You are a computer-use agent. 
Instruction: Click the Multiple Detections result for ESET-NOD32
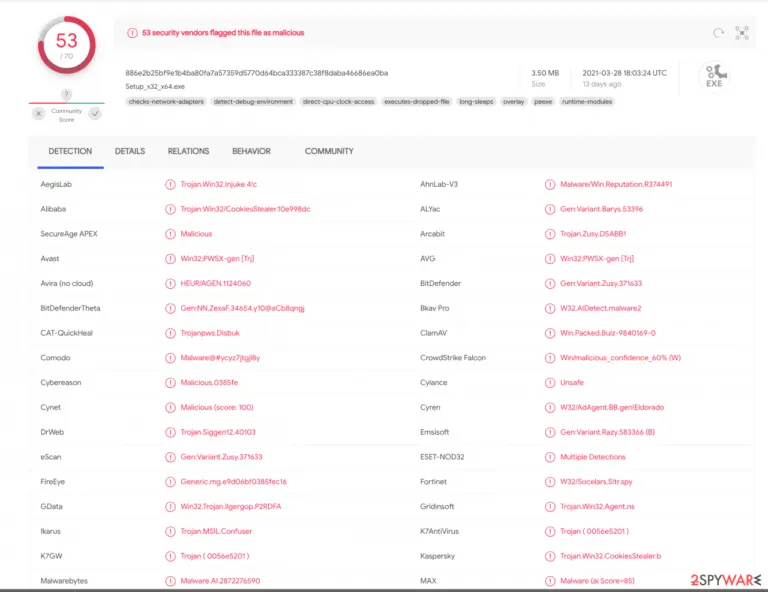point(593,457)
